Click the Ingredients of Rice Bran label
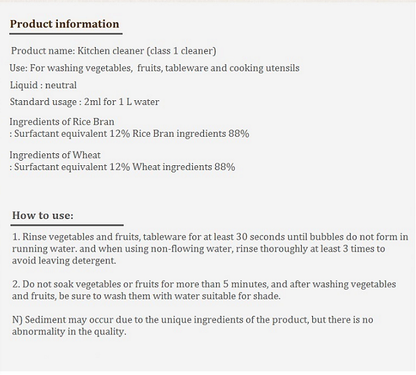Image resolution: width=416 pixels, height=375 pixels. [x=62, y=122]
